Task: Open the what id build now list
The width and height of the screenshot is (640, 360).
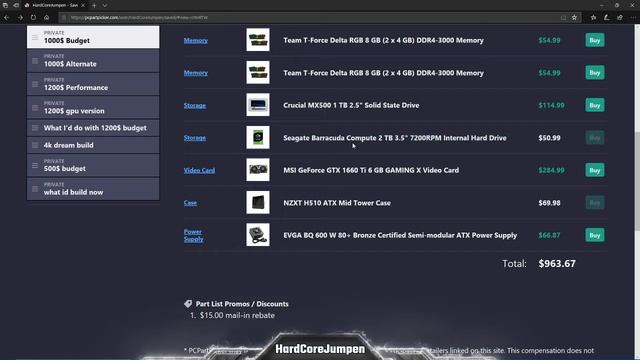Action: [x=93, y=189]
